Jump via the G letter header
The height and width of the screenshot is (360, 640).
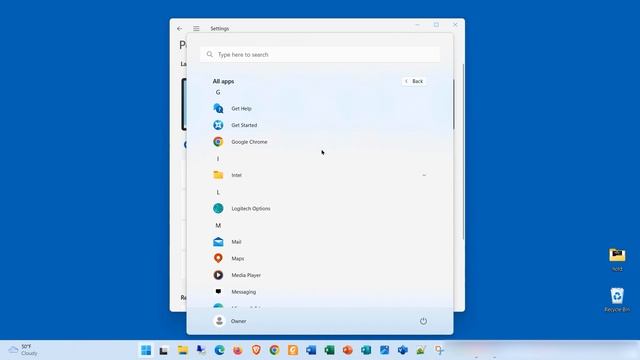218,92
